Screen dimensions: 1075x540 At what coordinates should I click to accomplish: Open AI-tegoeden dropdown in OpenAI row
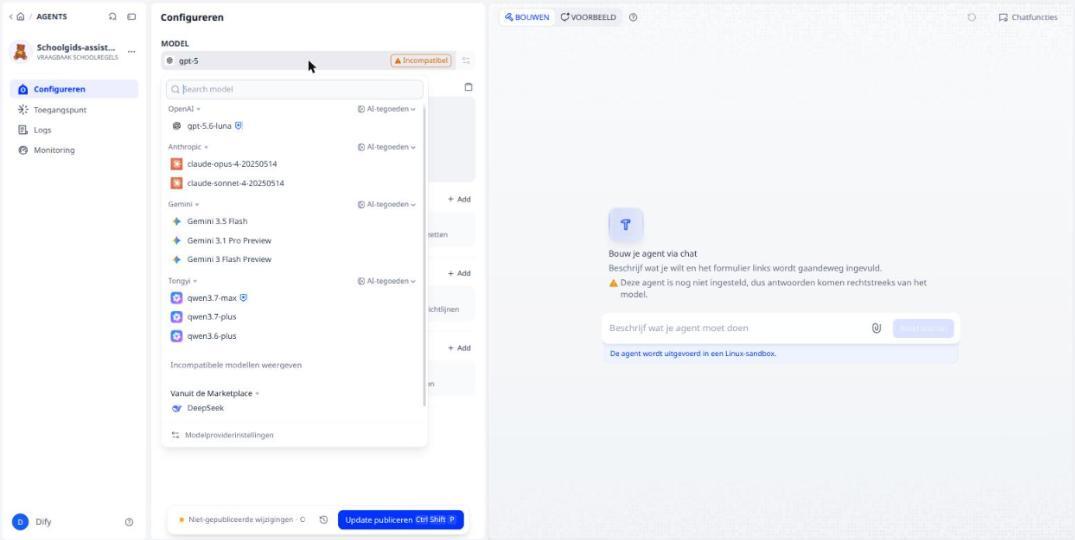click(387, 109)
